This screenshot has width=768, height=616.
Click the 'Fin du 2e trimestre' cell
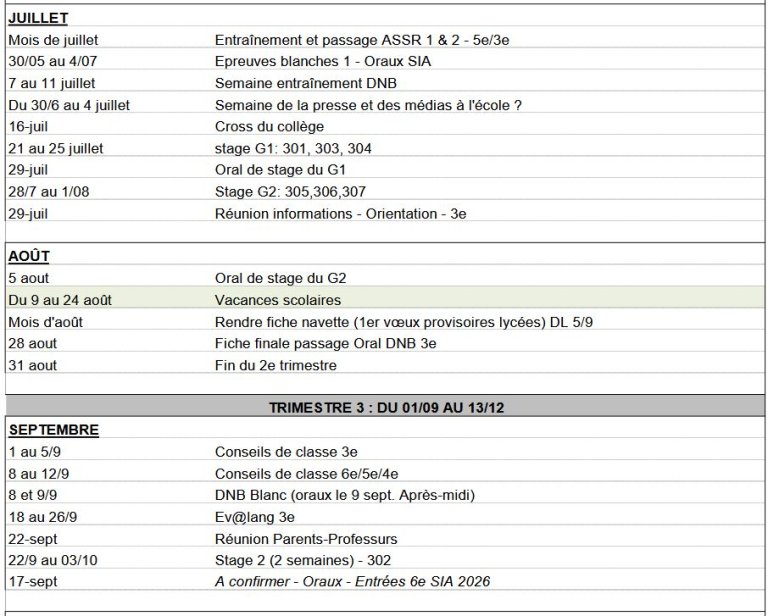276,365
